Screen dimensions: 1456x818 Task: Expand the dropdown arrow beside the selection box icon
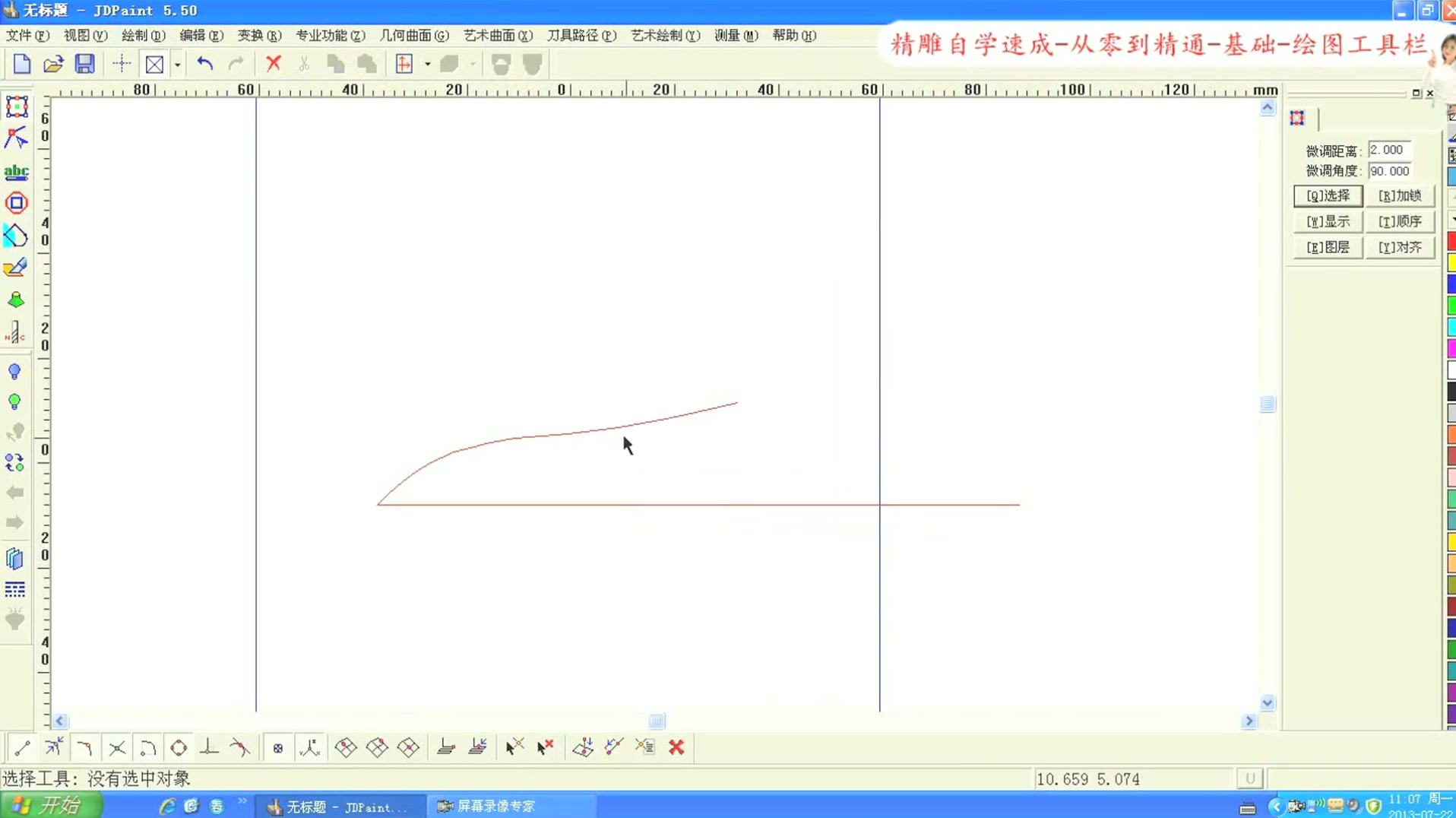177,64
